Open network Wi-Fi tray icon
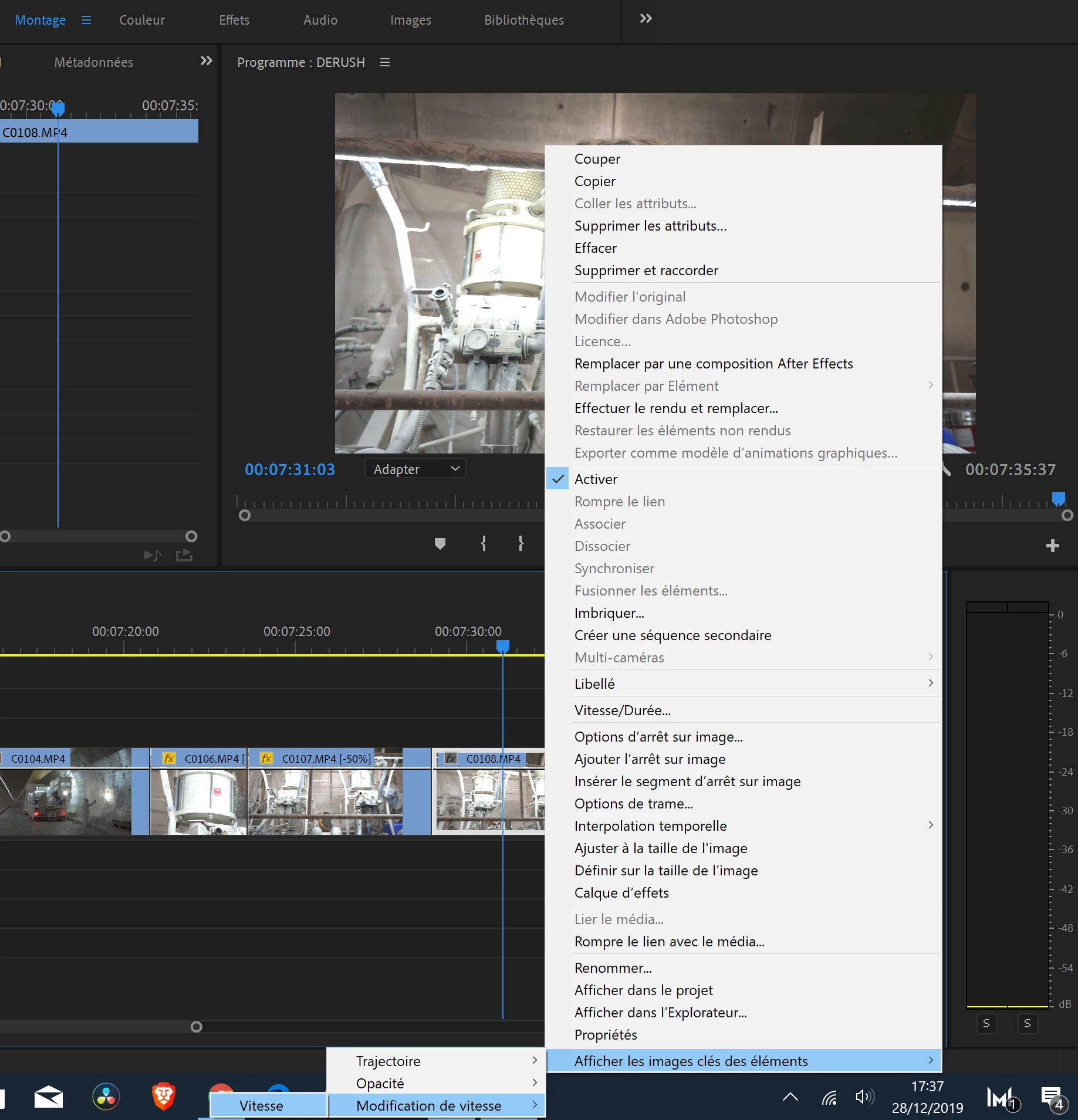The image size is (1078, 1120). tap(830, 1097)
